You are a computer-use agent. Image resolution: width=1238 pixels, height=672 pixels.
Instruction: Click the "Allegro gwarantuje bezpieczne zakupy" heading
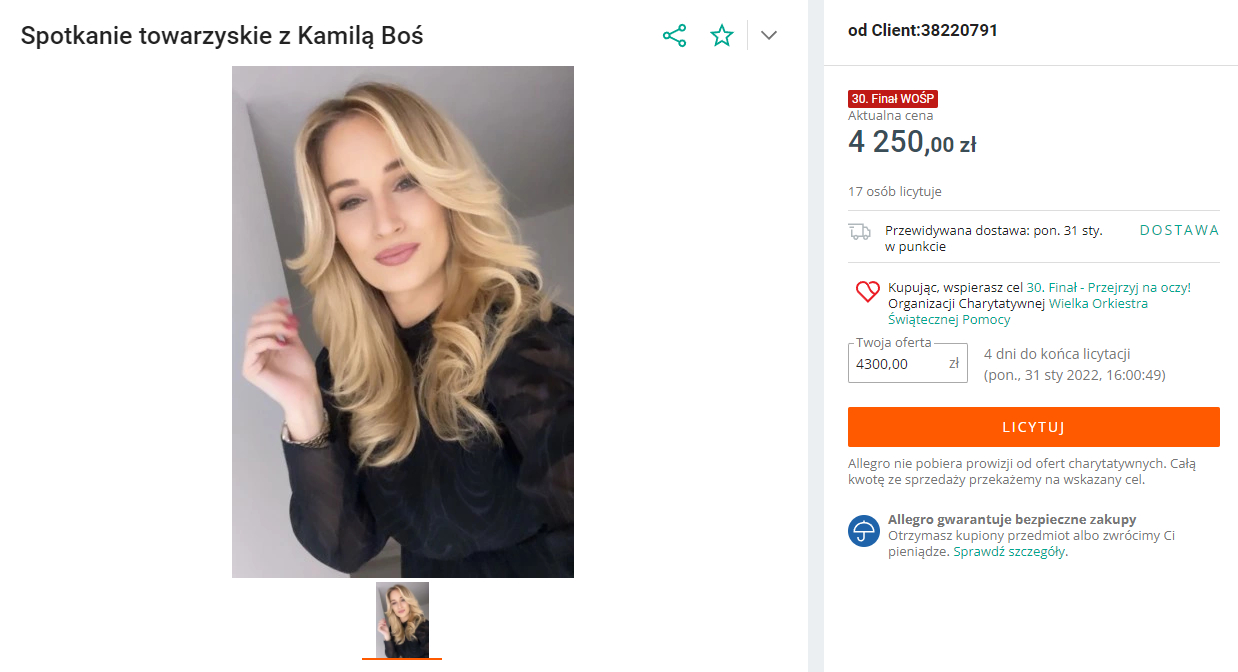point(1012,519)
